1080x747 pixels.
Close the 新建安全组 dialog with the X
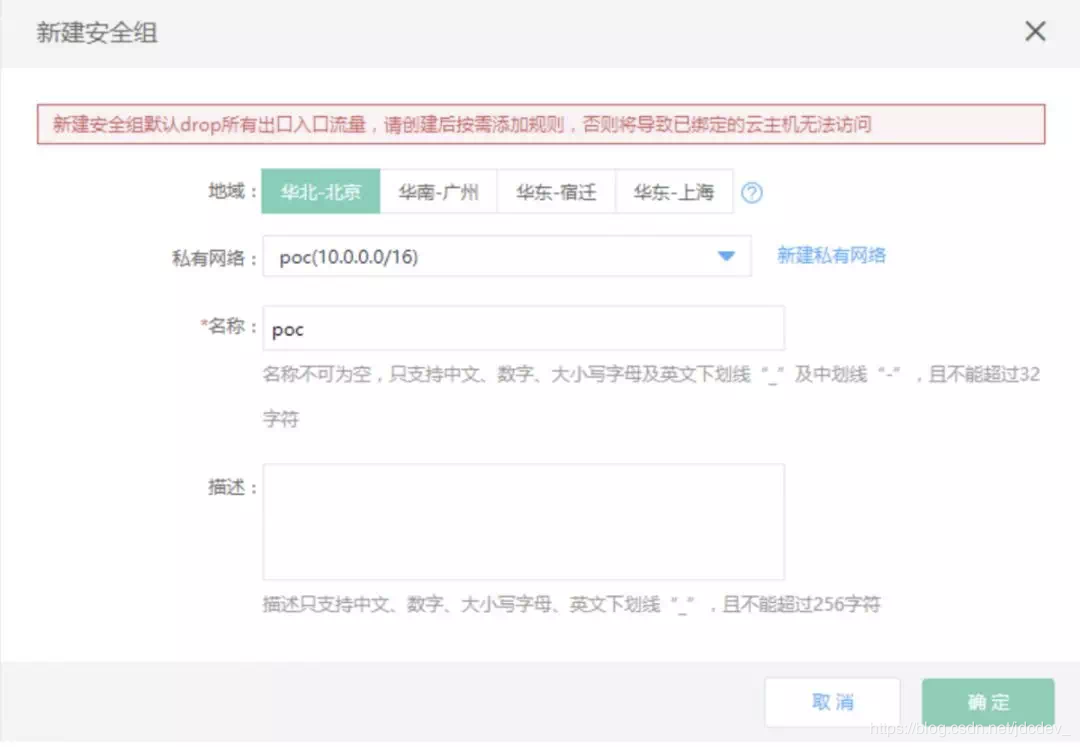tap(1035, 31)
